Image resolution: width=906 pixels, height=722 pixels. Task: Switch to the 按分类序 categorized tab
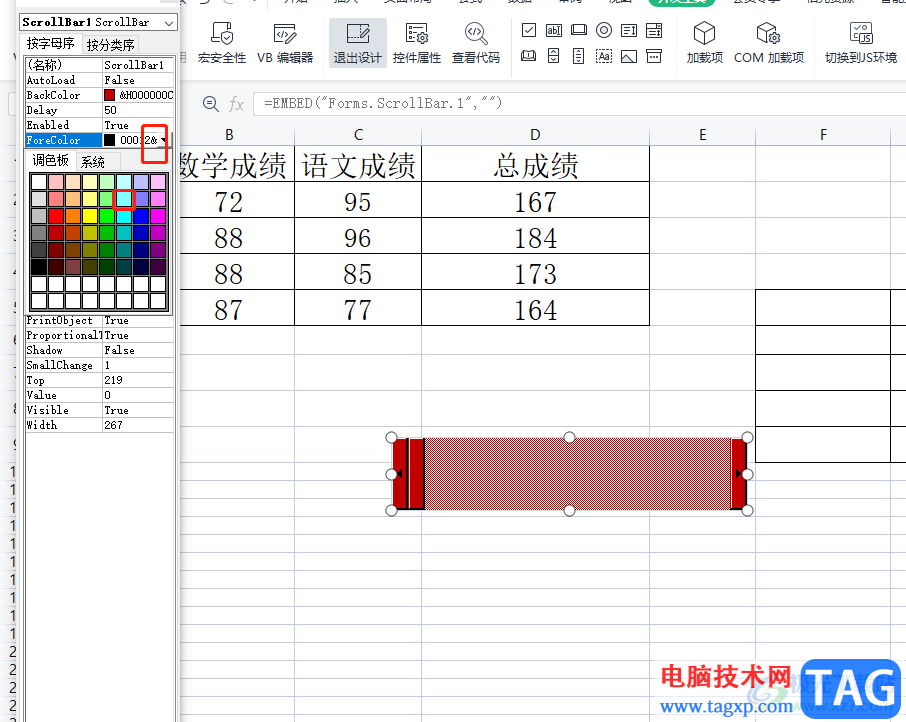(110, 44)
